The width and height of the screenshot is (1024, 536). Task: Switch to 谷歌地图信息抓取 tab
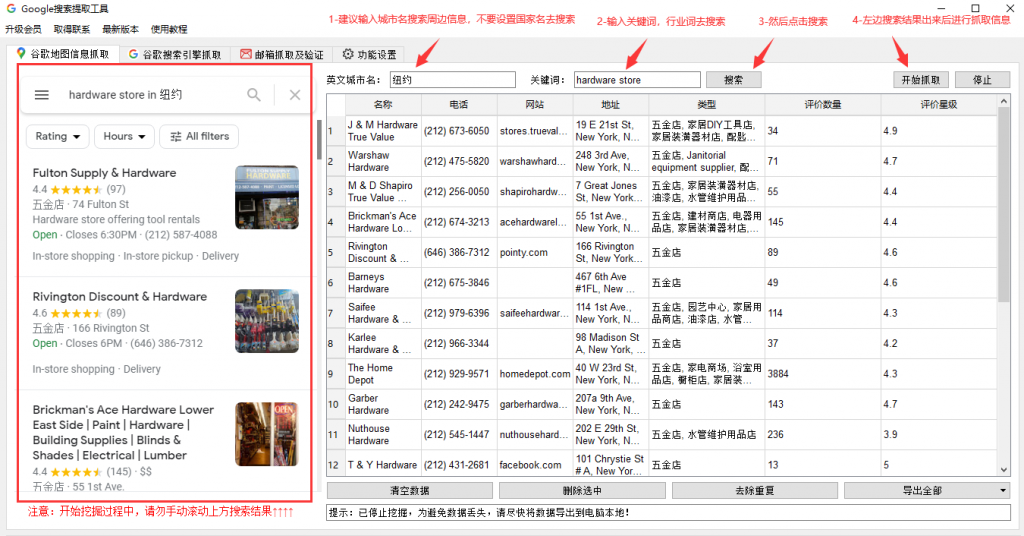point(63,54)
